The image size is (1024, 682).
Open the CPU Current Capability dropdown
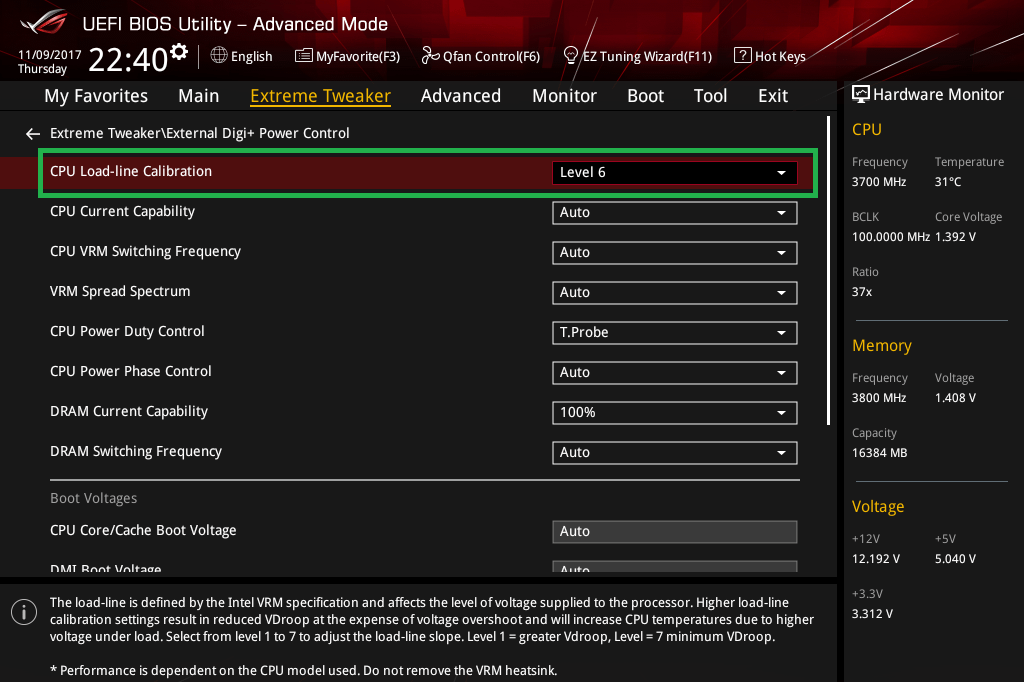(x=675, y=213)
